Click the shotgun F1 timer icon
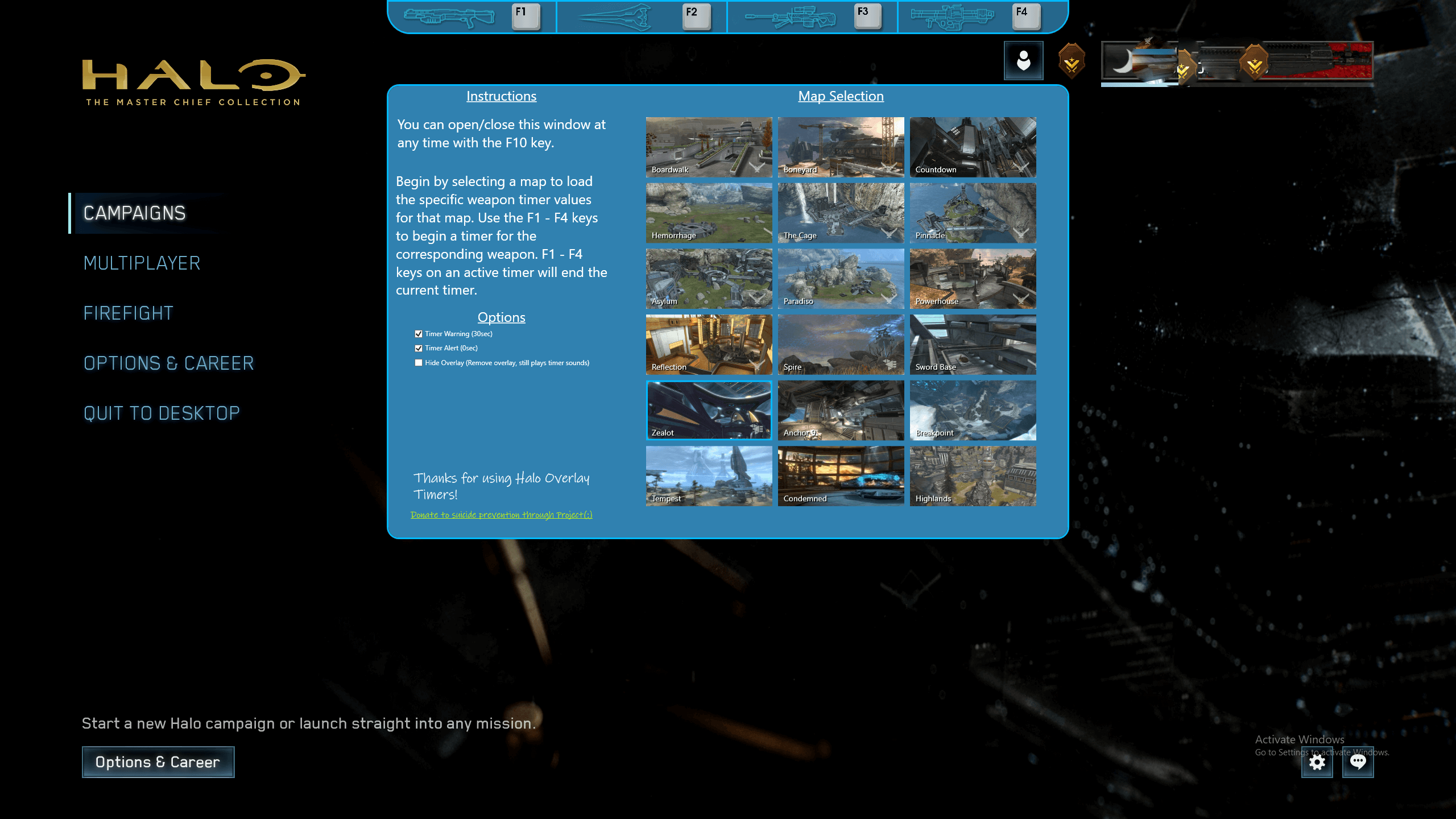Image resolution: width=1456 pixels, height=819 pixels. 449,17
